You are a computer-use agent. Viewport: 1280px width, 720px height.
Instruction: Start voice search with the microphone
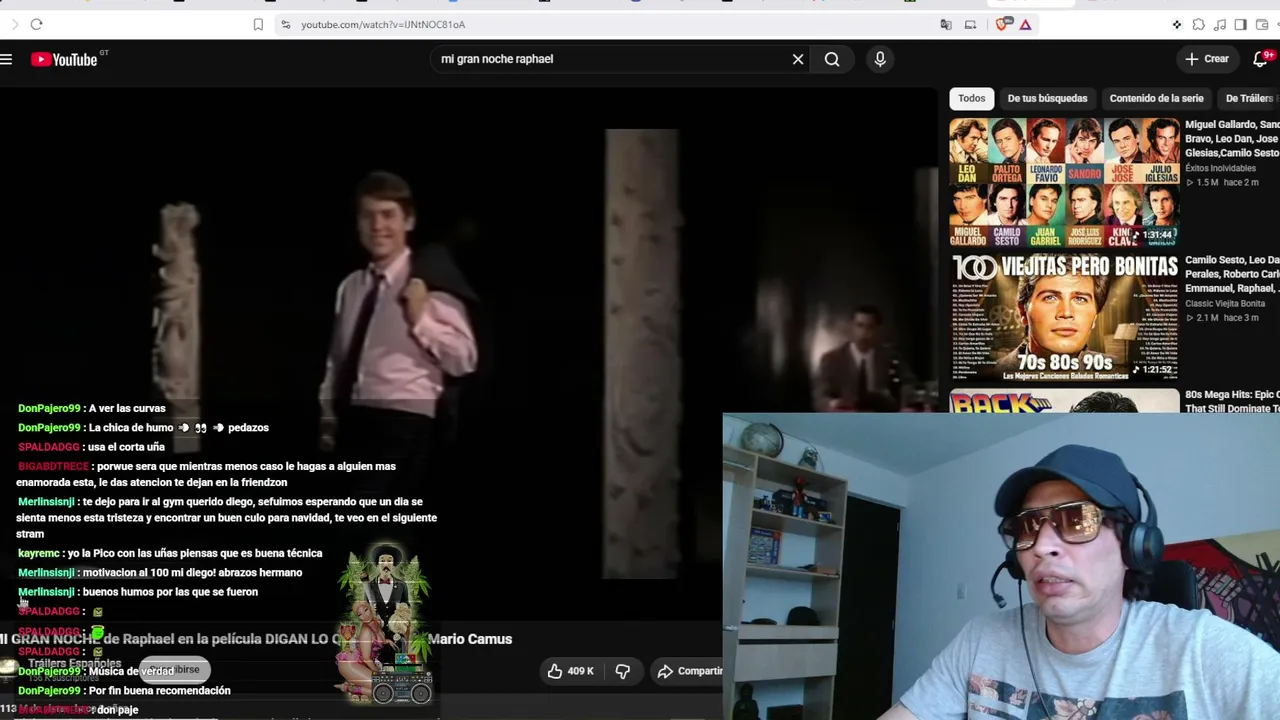(880, 59)
